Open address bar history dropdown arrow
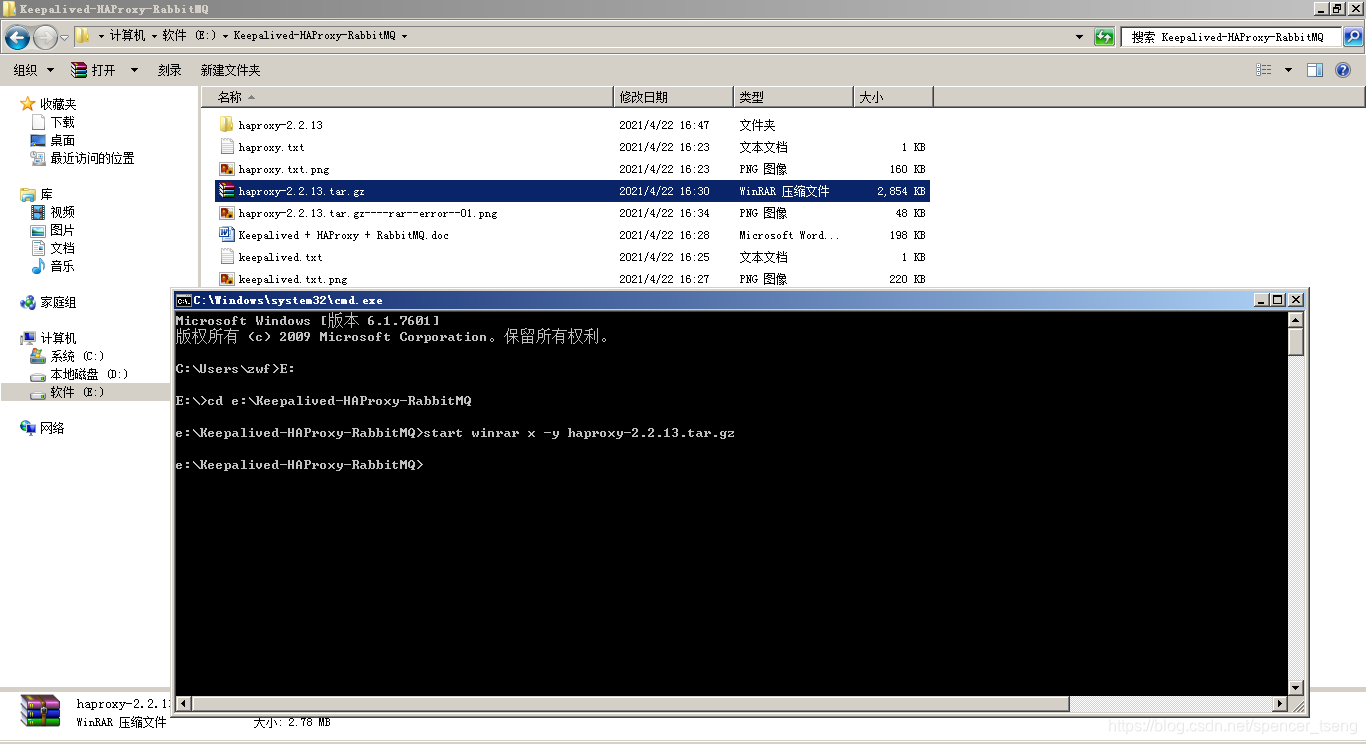This screenshot has height=744, width=1366. tap(1079, 37)
